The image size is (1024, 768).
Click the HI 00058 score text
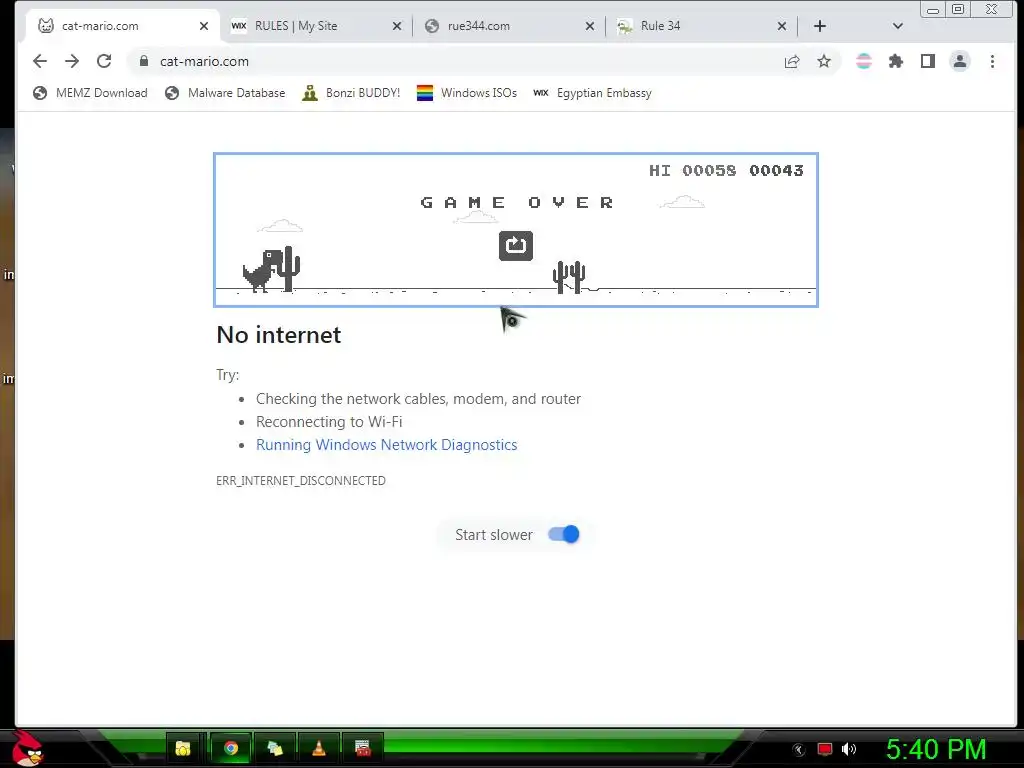click(x=692, y=170)
